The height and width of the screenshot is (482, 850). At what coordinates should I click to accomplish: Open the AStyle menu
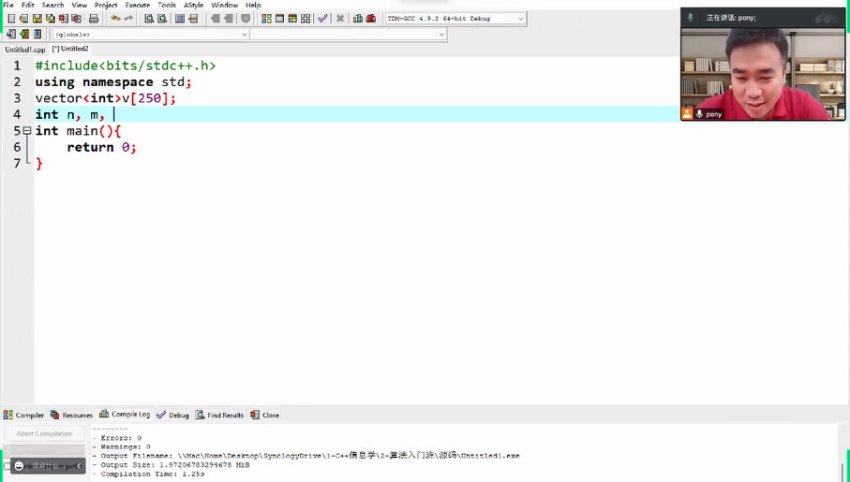[193, 5]
